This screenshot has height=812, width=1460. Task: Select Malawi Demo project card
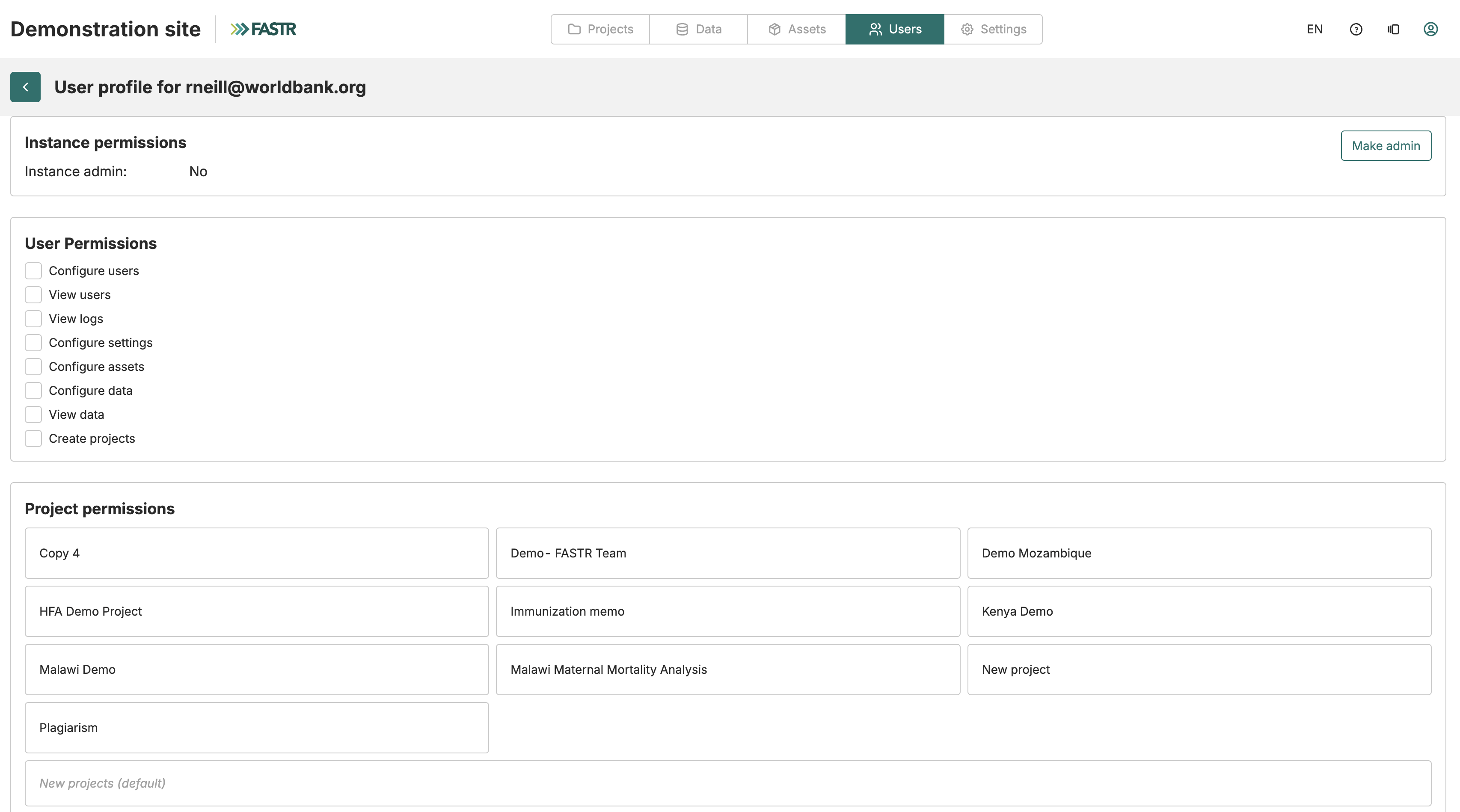tap(257, 670)
